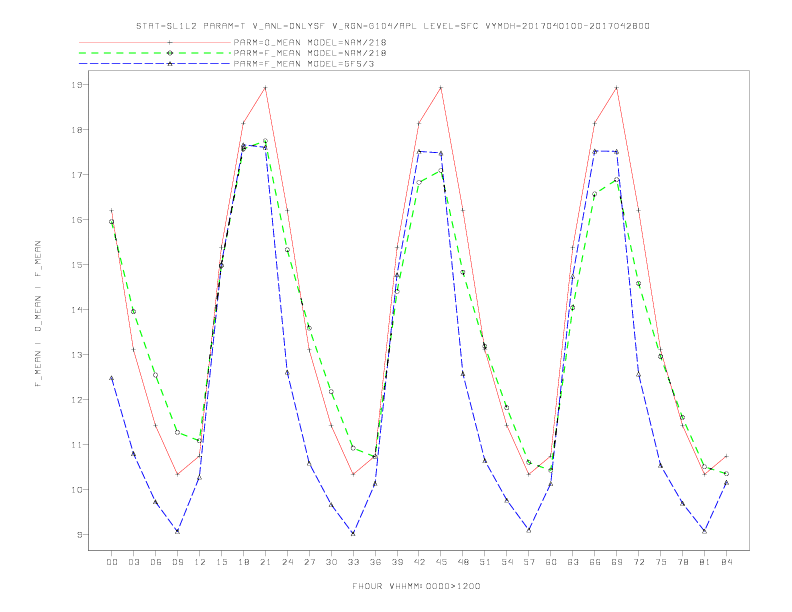Image resolution: width=792 pixels, height=612 pixels.
Task: Click x-axis tick label 75
Action: tap(661, 562)
